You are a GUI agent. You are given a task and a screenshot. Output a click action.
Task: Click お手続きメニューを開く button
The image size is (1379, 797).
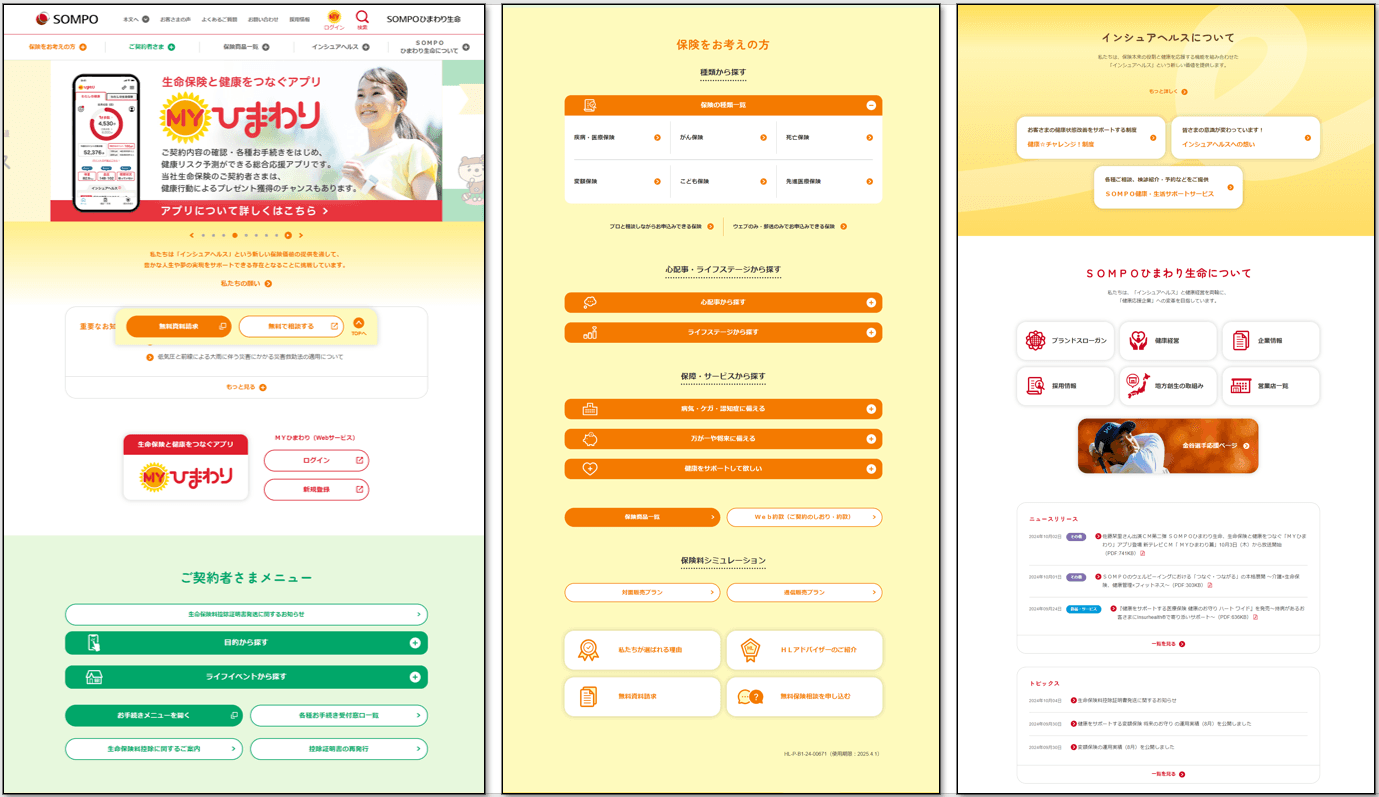click(153, 715)
